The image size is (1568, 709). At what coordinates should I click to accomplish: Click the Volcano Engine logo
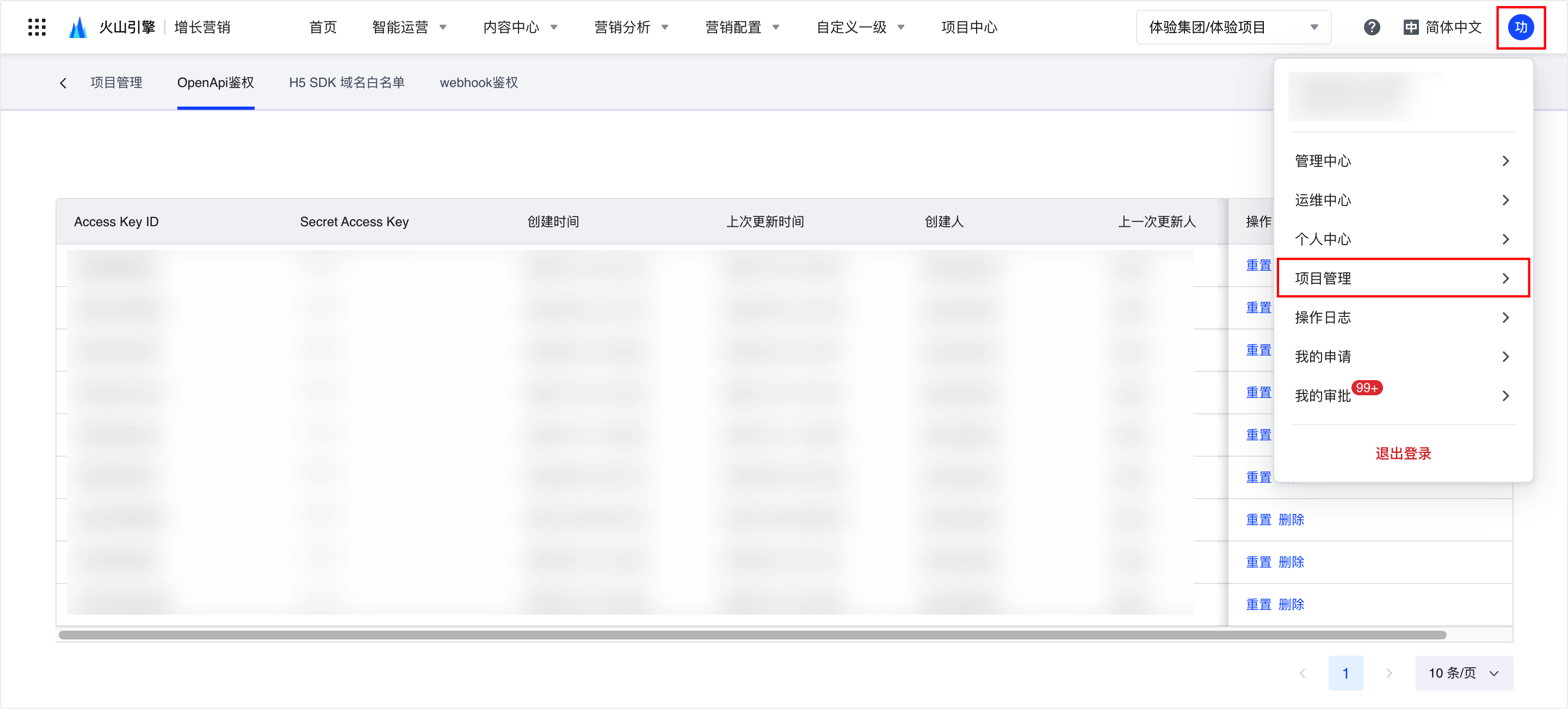point(78,27)
